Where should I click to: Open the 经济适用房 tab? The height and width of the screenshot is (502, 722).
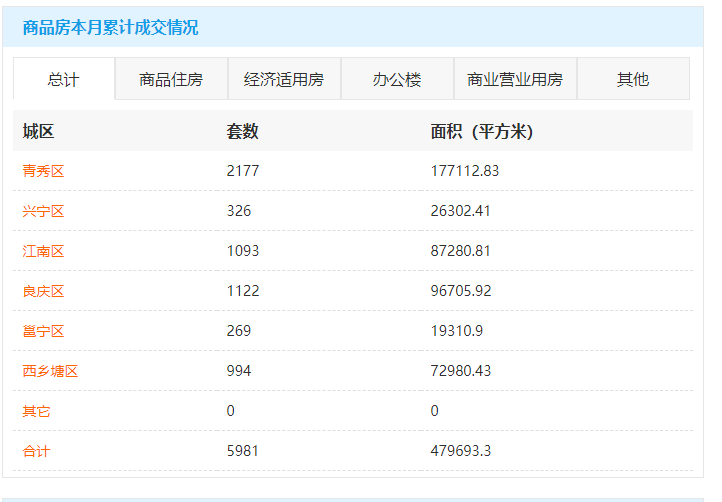(284, 79)
